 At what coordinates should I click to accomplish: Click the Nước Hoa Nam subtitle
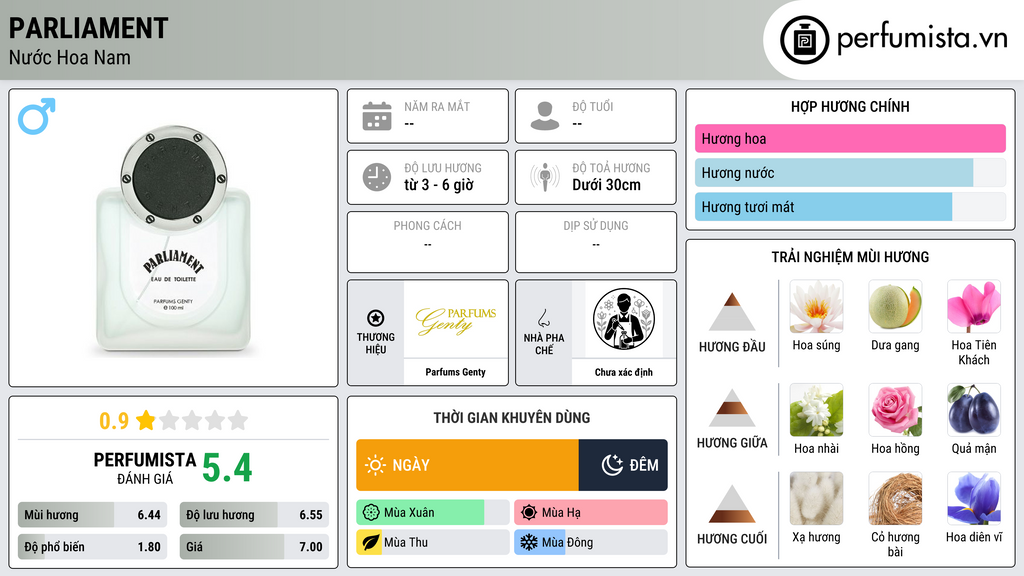click(70, 57)
